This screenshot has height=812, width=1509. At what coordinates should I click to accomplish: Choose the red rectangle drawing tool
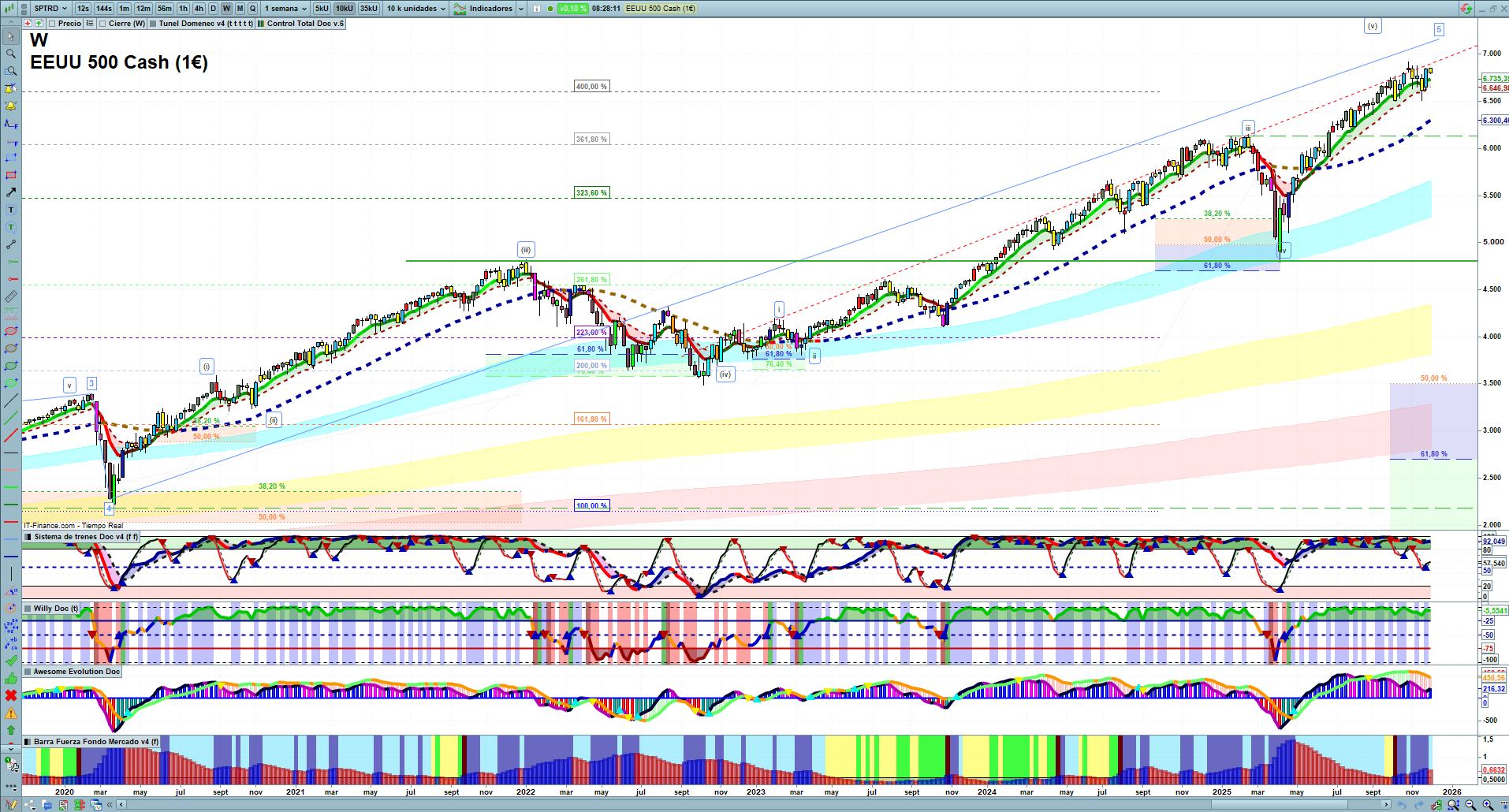coord(11,175)
